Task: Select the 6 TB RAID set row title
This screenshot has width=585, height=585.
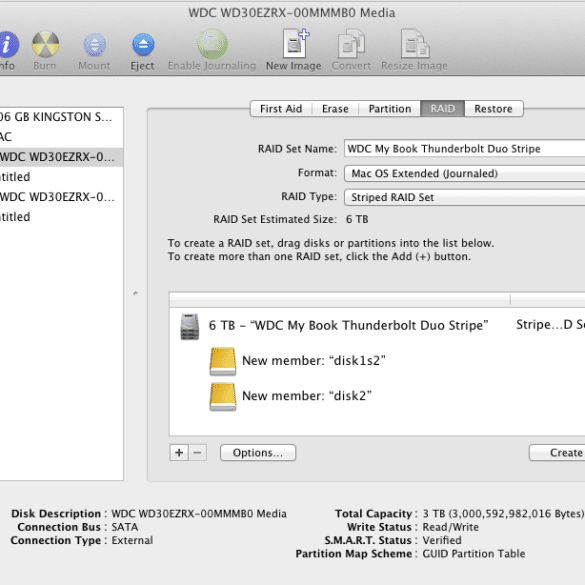Action: (x=348, y=325)
